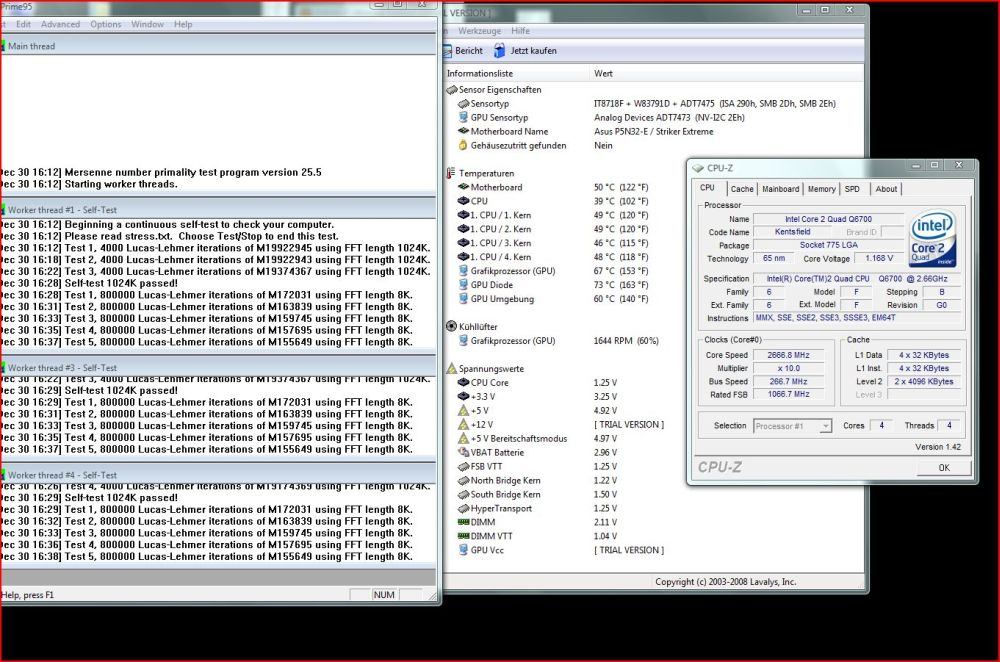Click the Intel Core 2 Quad logo
1000x662 pixels.
932,238
